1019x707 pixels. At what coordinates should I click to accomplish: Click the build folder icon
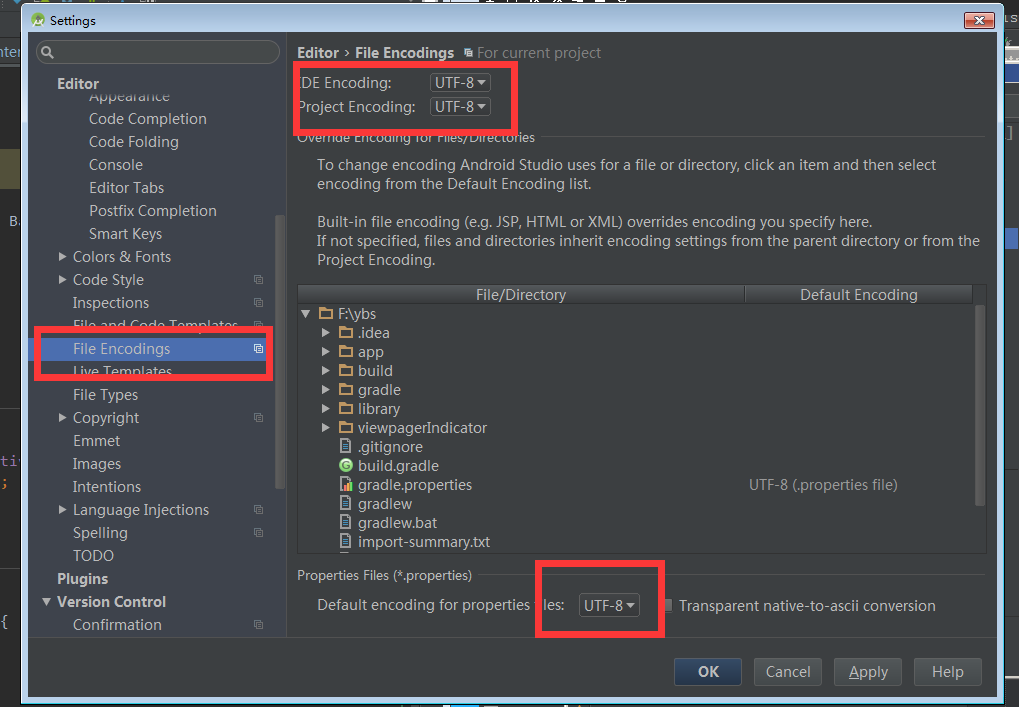tap(346, 370)
